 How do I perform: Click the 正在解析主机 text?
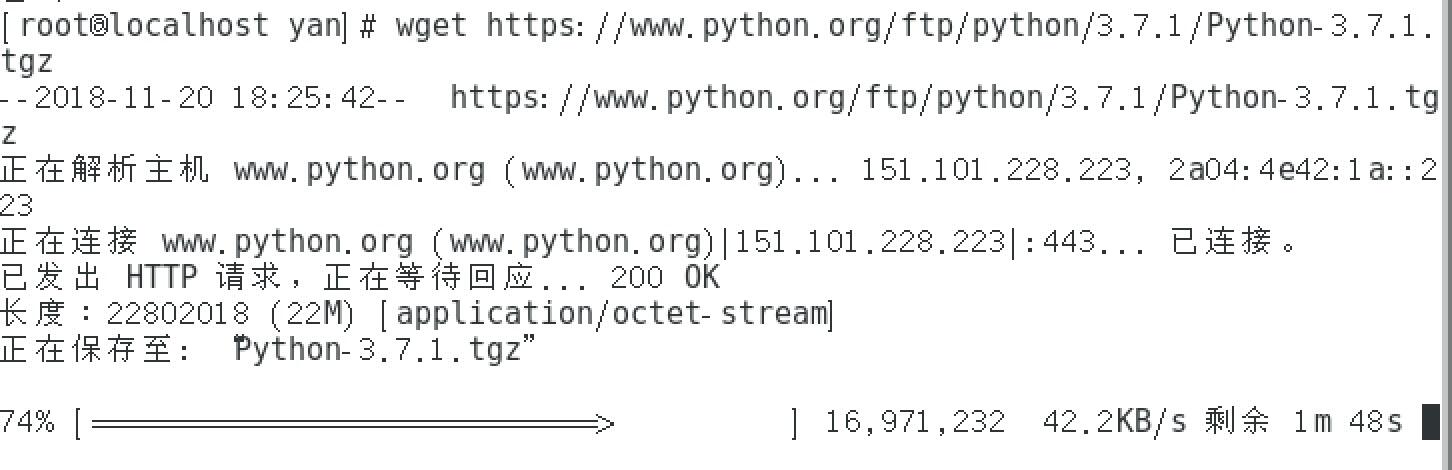point(105,170)
